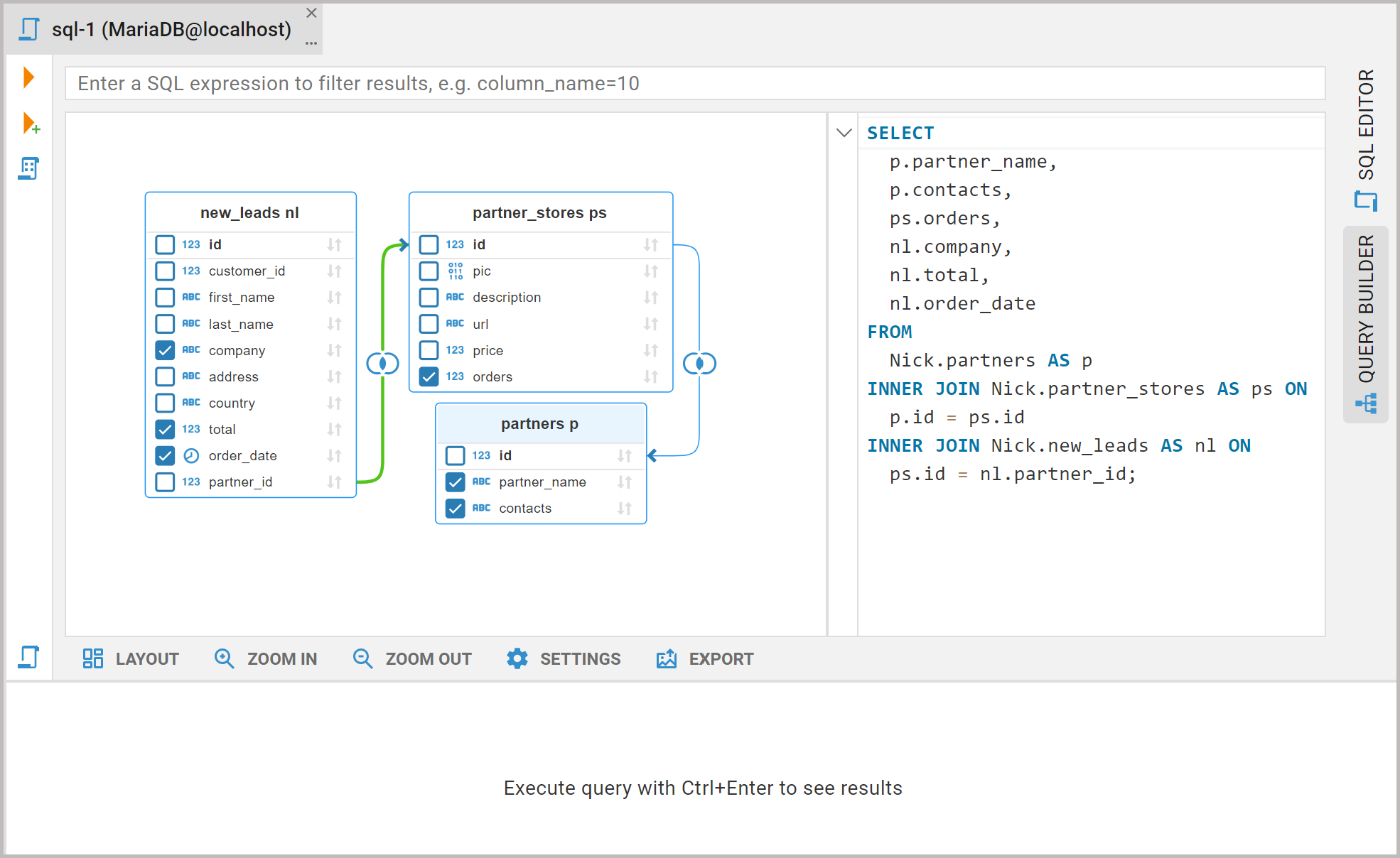This screenshot has width=1400, height=858.
Task: Select the partner_stores ps table header
Action: point(540,213)
